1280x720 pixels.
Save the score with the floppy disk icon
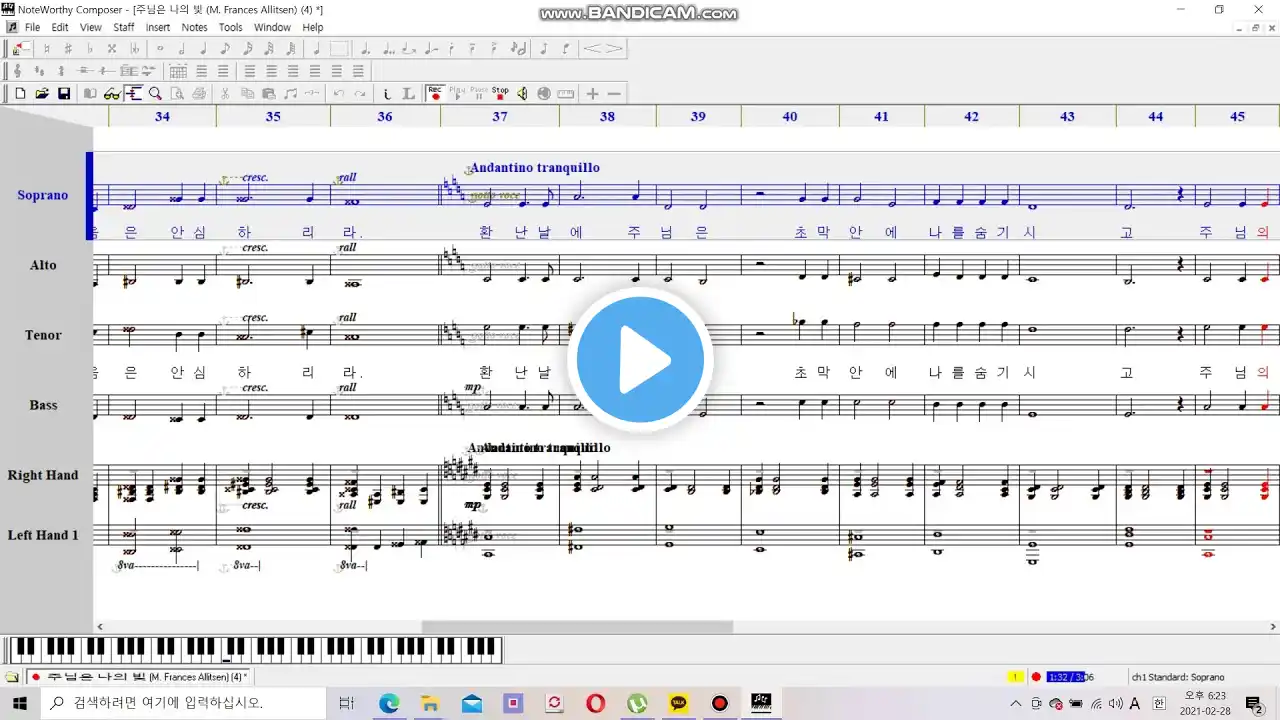[x=64, y=93]
